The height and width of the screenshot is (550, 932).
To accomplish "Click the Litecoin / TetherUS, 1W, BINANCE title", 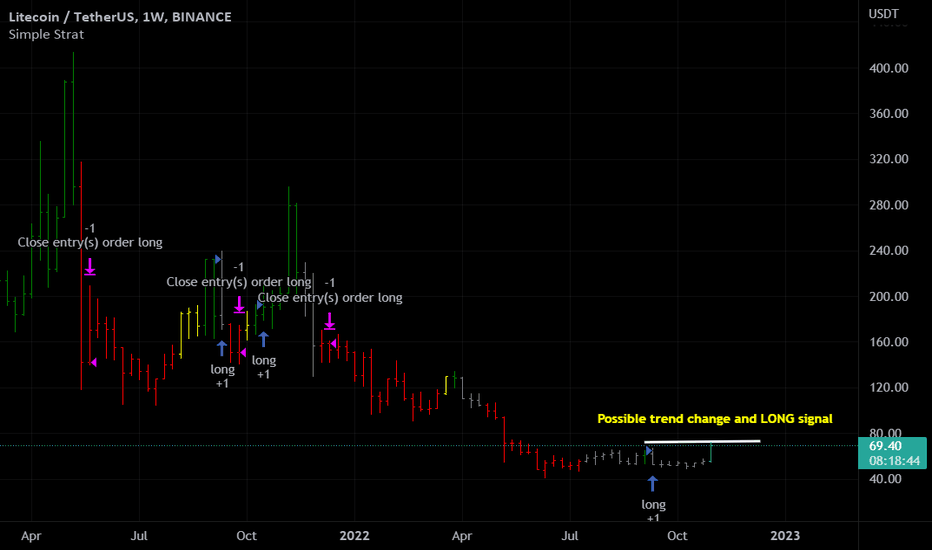I will point(120,17).
